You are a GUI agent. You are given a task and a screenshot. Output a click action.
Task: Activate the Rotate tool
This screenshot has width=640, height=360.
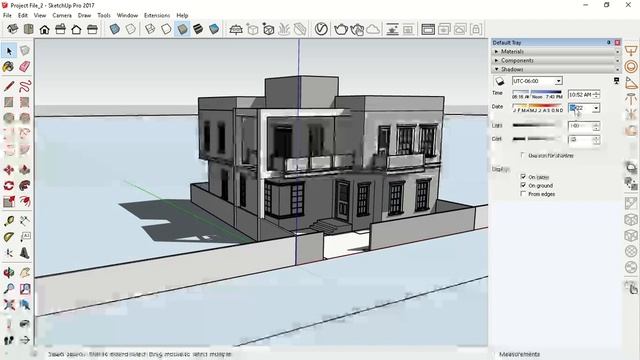[9, 186]
